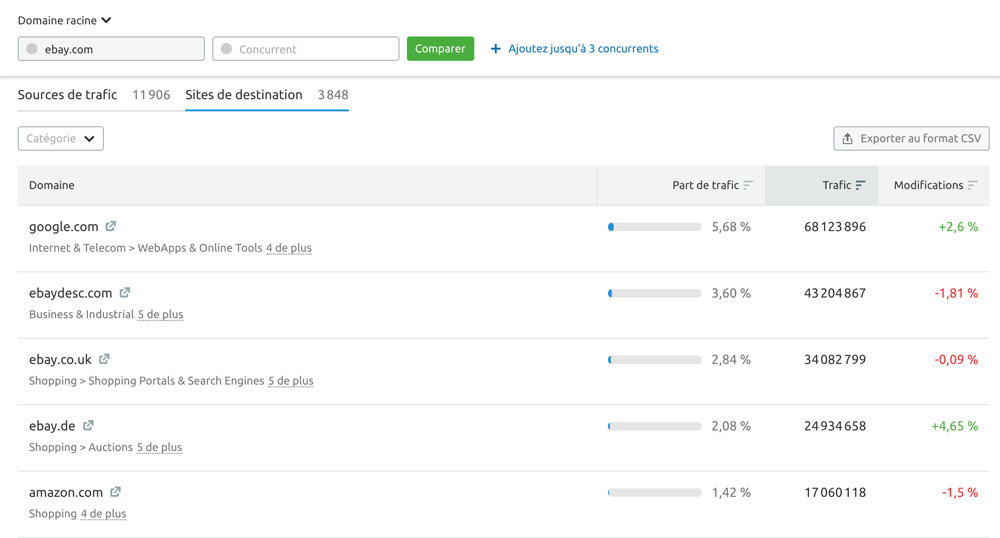1000x538 pixels.
Task: Click the green Comparer button
Action: click(x=440, y=48)
